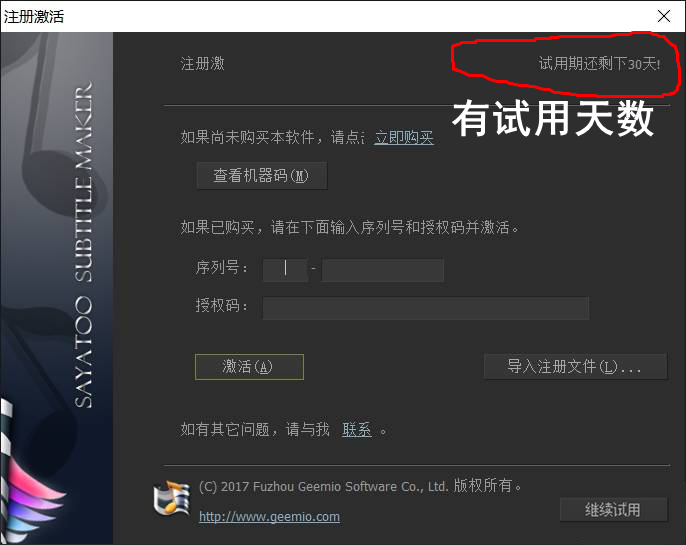Screen dimensions: 686x545
Task: Click the 如果已购买 instruction text
Action: point(350,227)
